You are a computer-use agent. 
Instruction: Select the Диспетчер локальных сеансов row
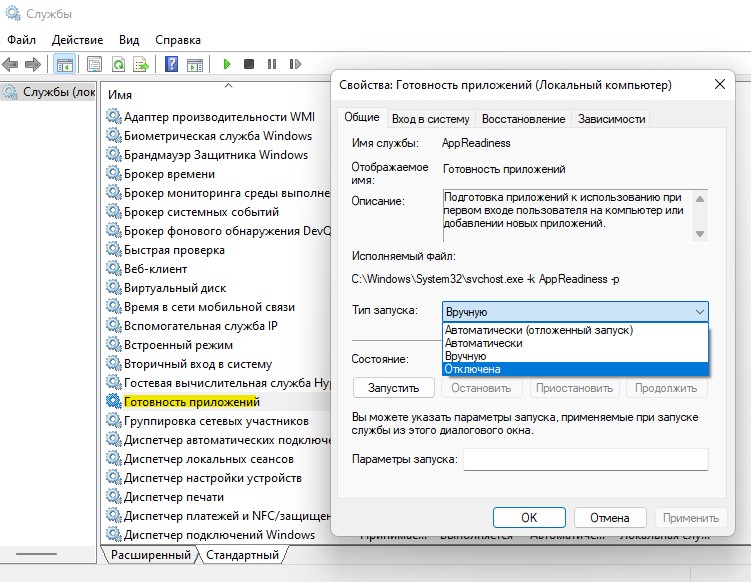tap(217, 459)
